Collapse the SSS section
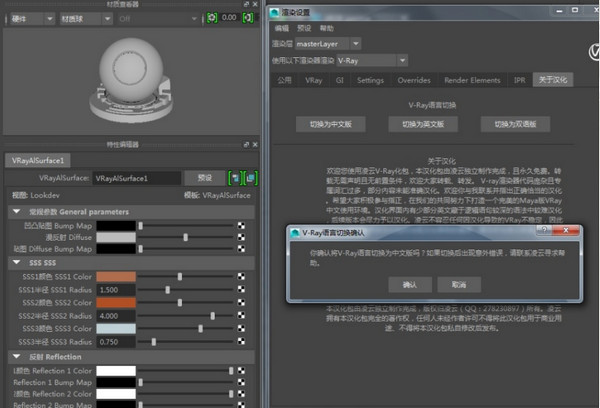This screenshot has width=600, height=408. pos(14,262)
